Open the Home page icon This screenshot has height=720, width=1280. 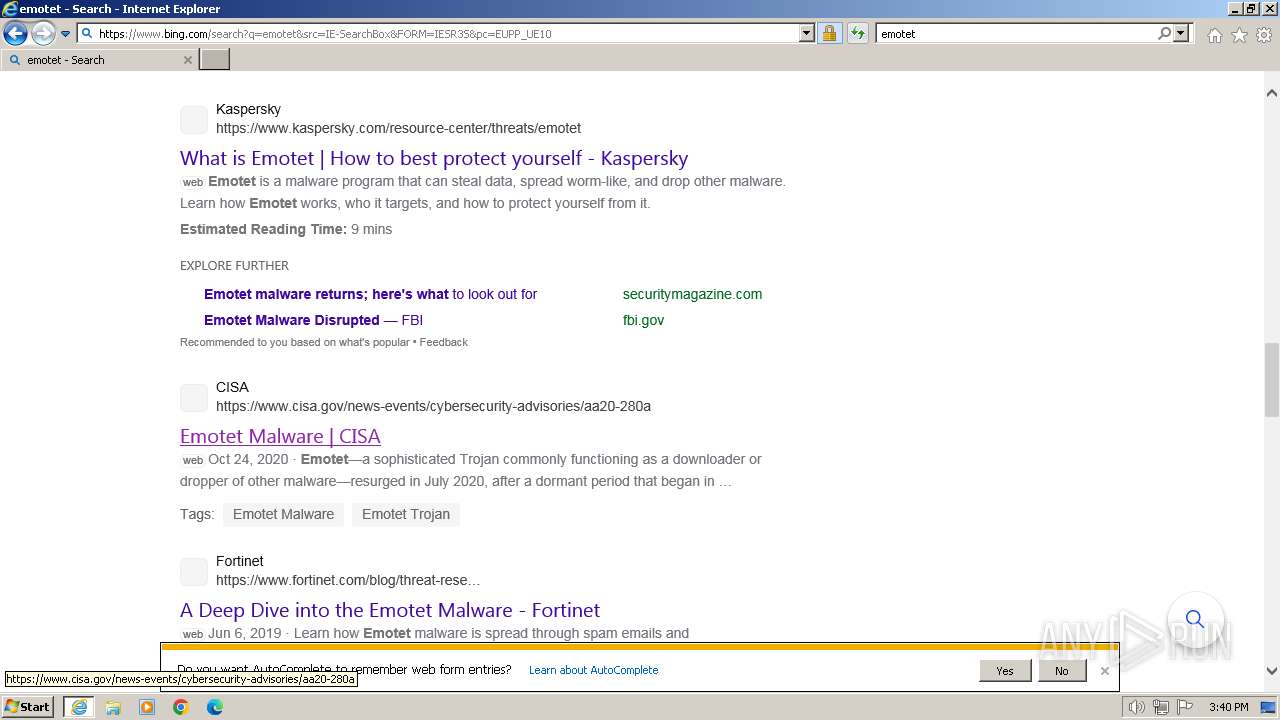1214,35
